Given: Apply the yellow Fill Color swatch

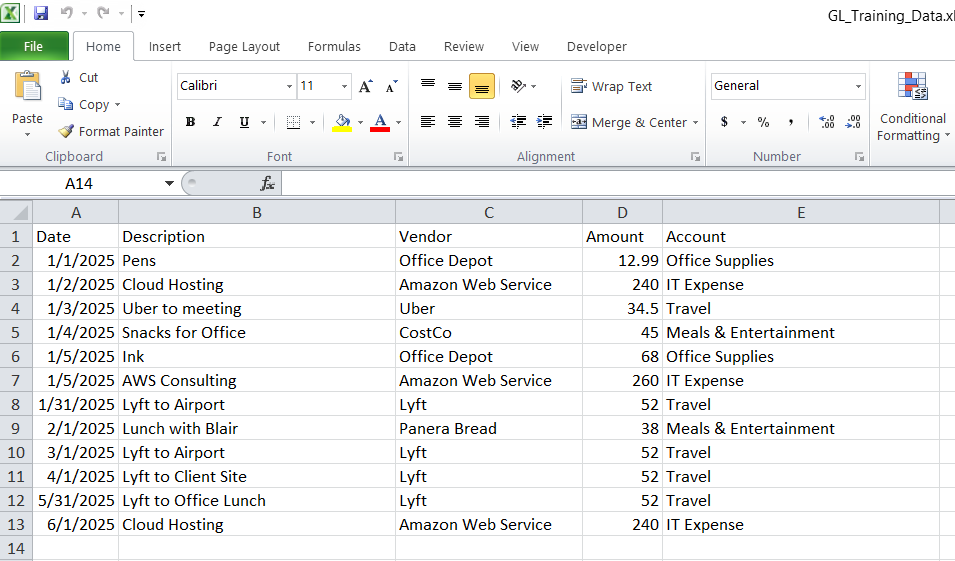Looking at the screenshot, I should click(342, 122).
